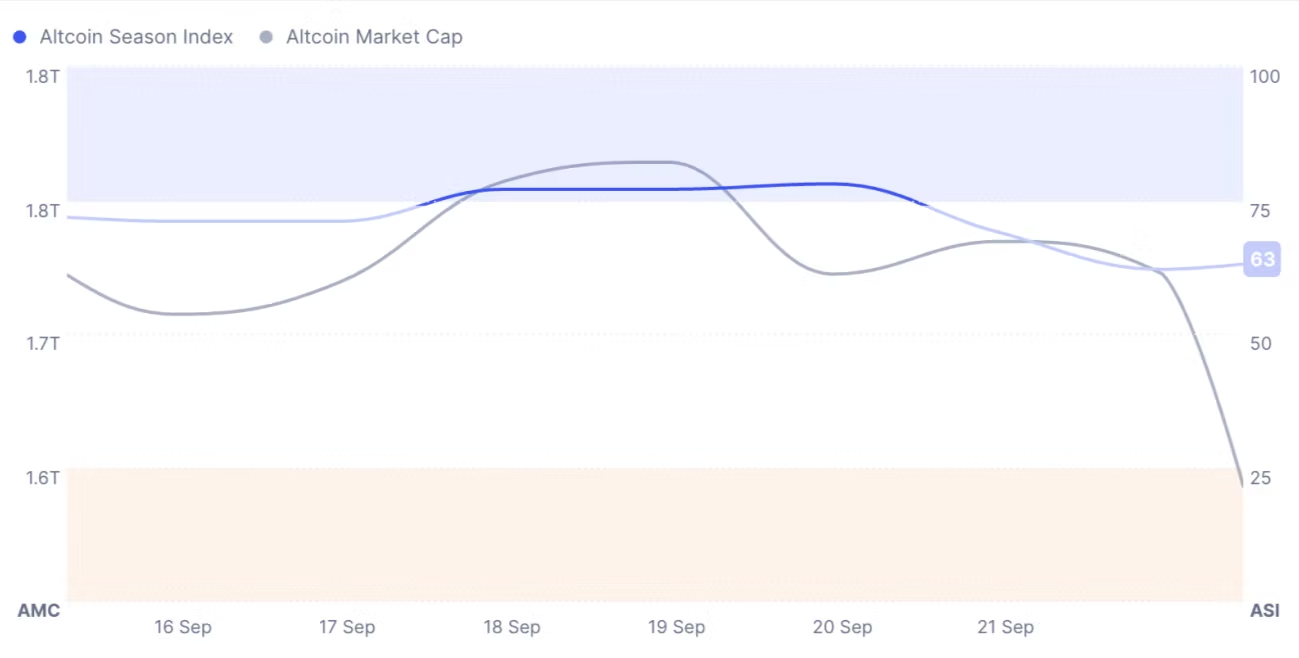Select the AMC axis label
Screen dimensions: 1299x658
(39, 610)
